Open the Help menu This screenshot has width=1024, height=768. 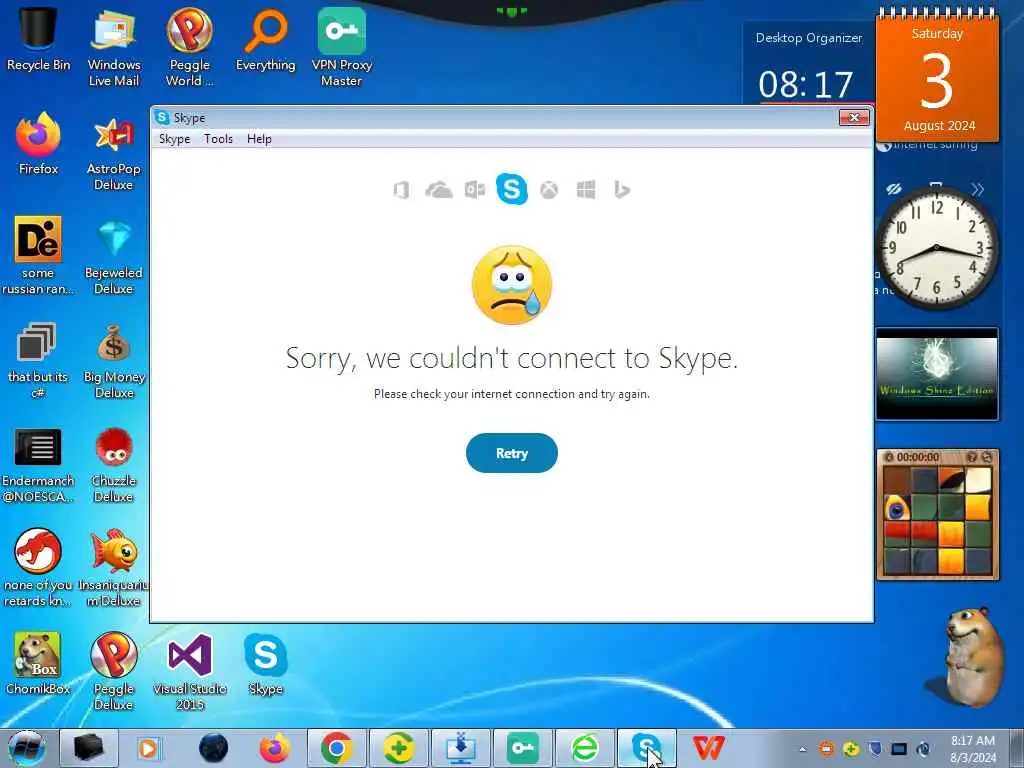tap(259, 139)
